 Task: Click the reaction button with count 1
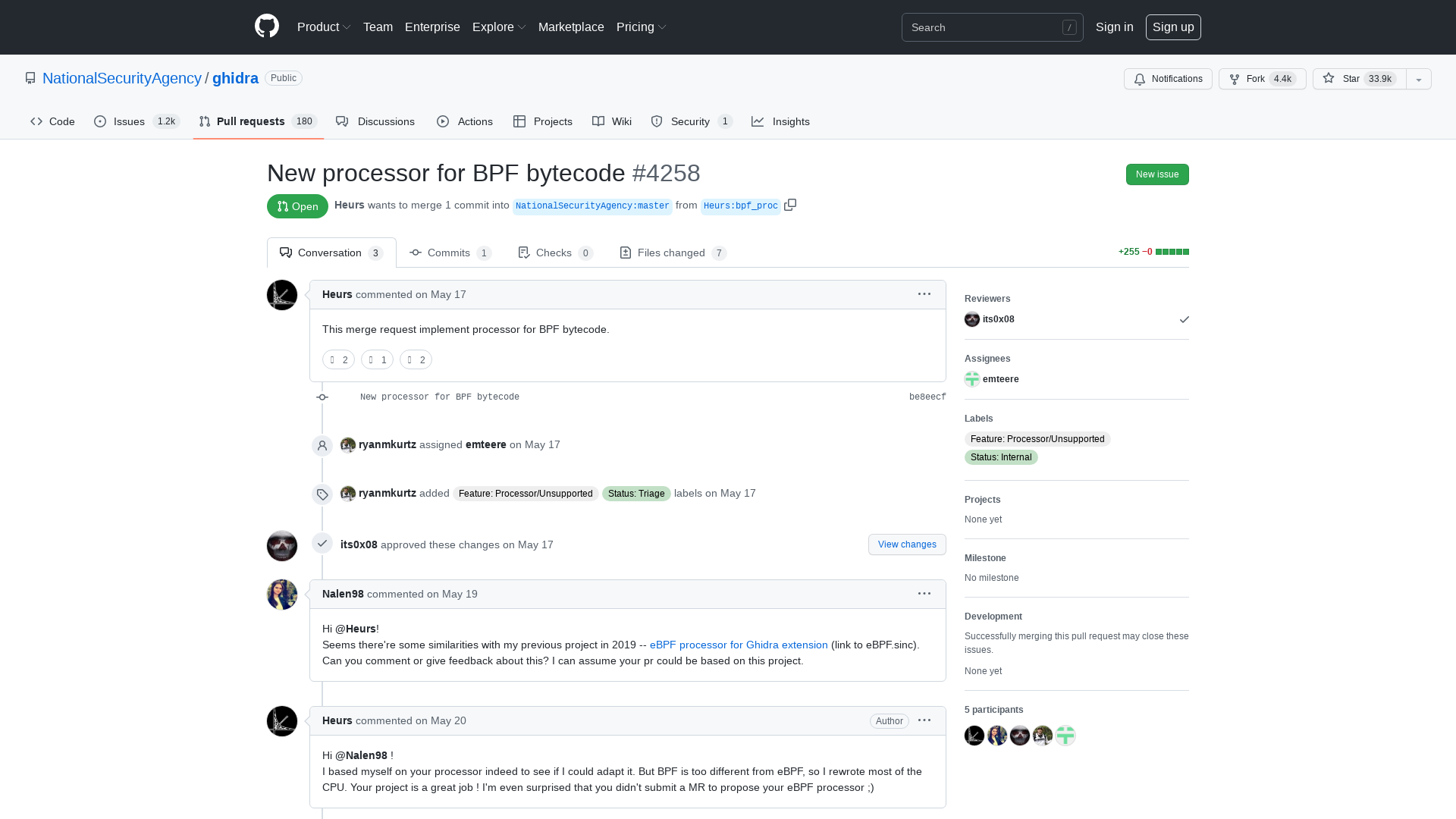(377, 359)
